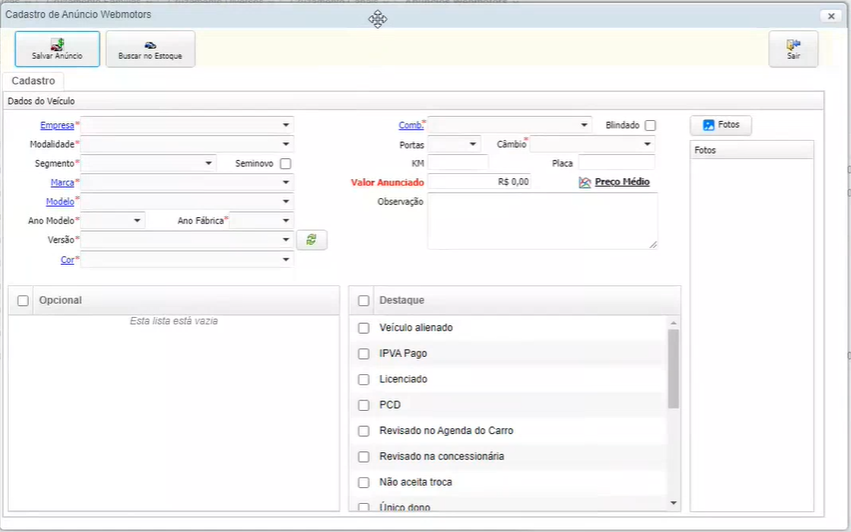Click the Placa input field

click(x=617, y=163)
